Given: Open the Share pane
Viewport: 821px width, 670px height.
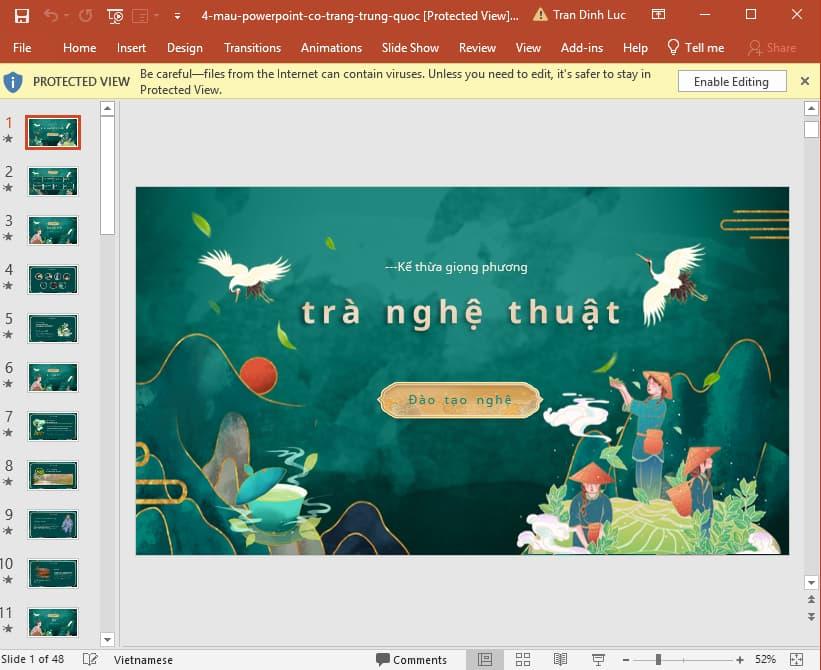Looking at the screenshot, I should (x=771, y=47).
